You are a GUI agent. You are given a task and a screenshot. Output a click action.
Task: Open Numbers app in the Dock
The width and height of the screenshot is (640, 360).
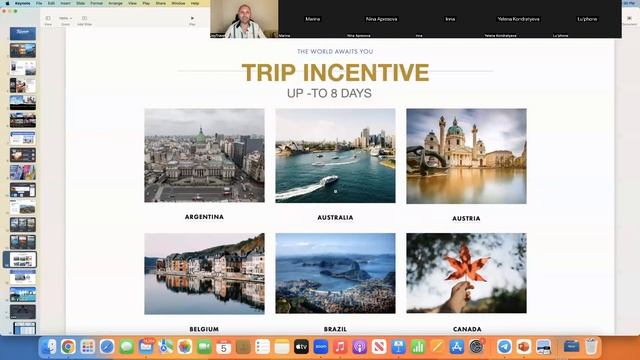pos(418,347)
